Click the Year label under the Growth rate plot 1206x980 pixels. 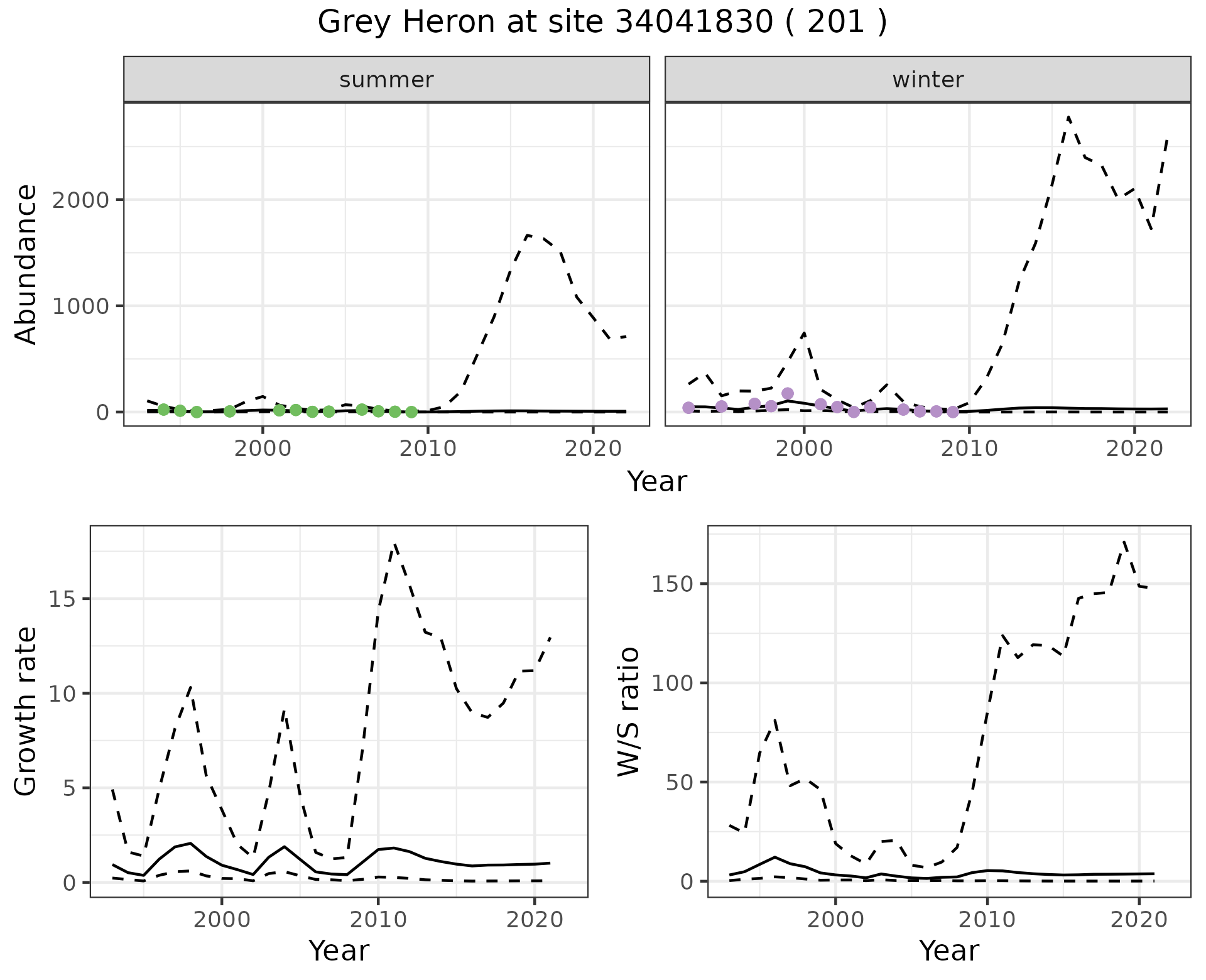tap(339, 950)
